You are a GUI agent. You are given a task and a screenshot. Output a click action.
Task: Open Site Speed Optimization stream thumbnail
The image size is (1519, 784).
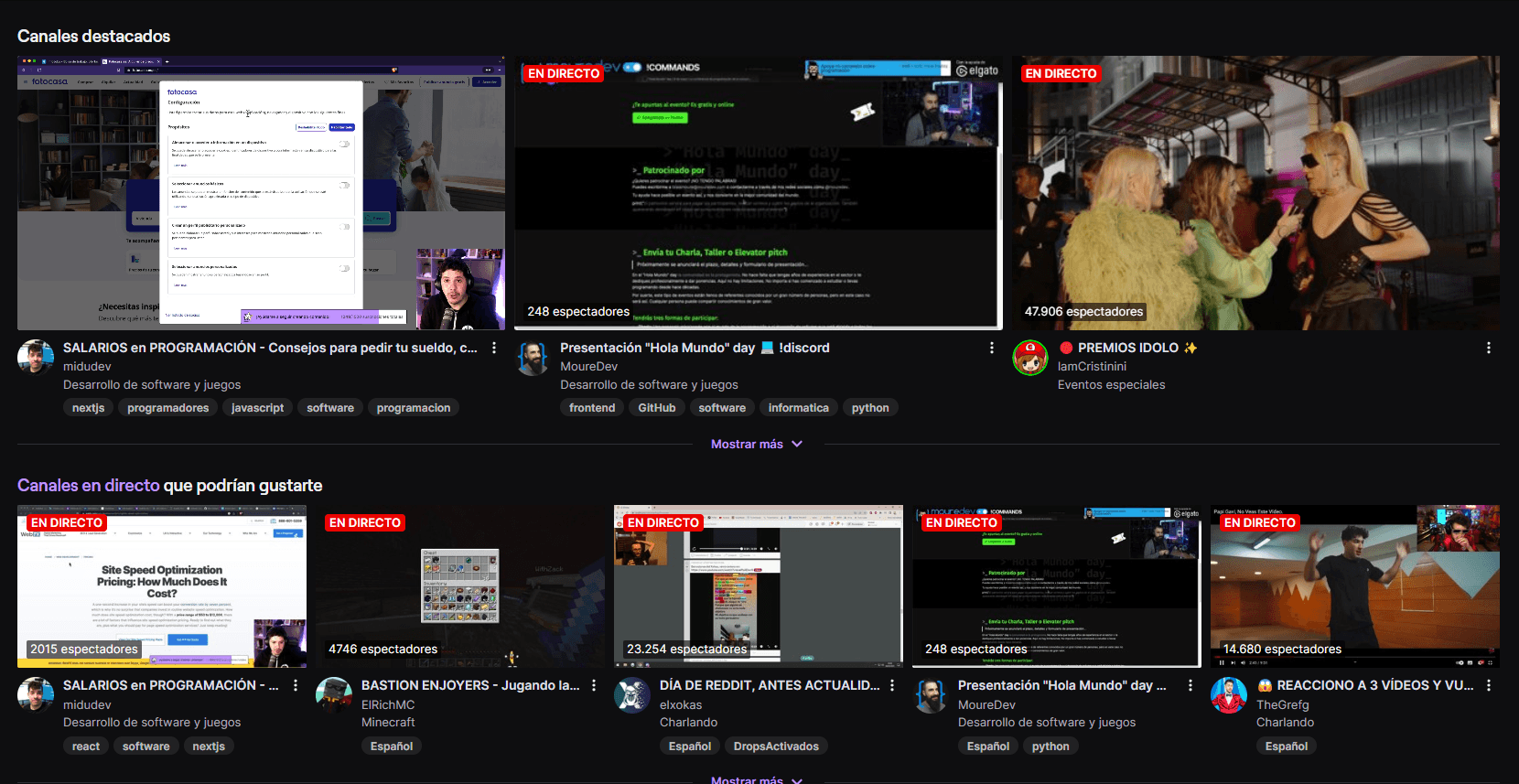(162, 586)
